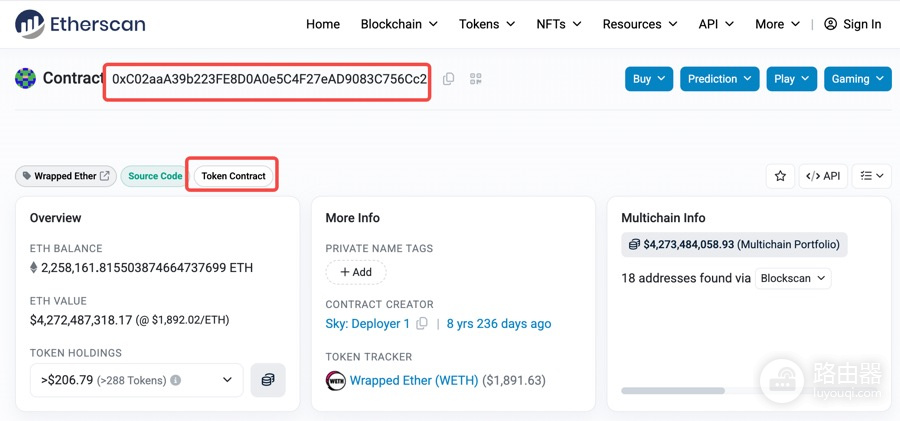Expand the Gaming dropdown

[x=858, y=79]
